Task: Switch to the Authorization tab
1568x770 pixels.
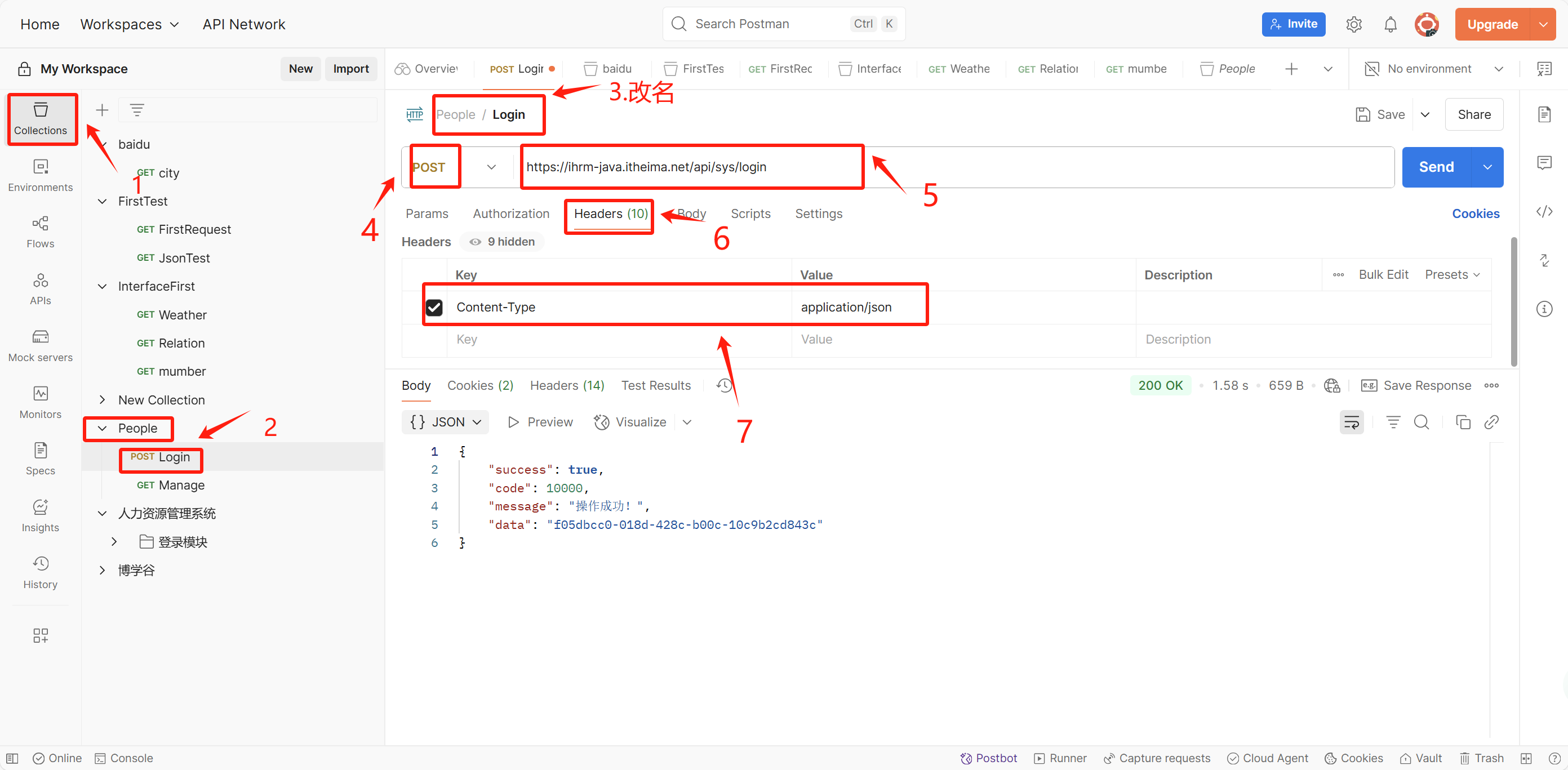Action: (510, 213)
